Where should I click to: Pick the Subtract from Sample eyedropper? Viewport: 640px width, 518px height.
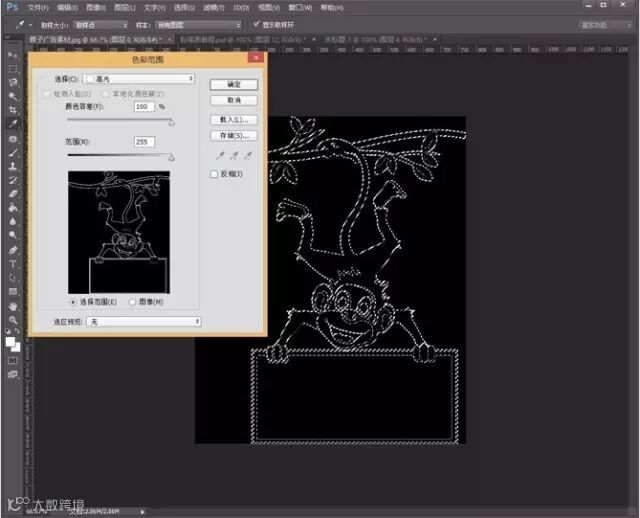(x=248, y=155)
